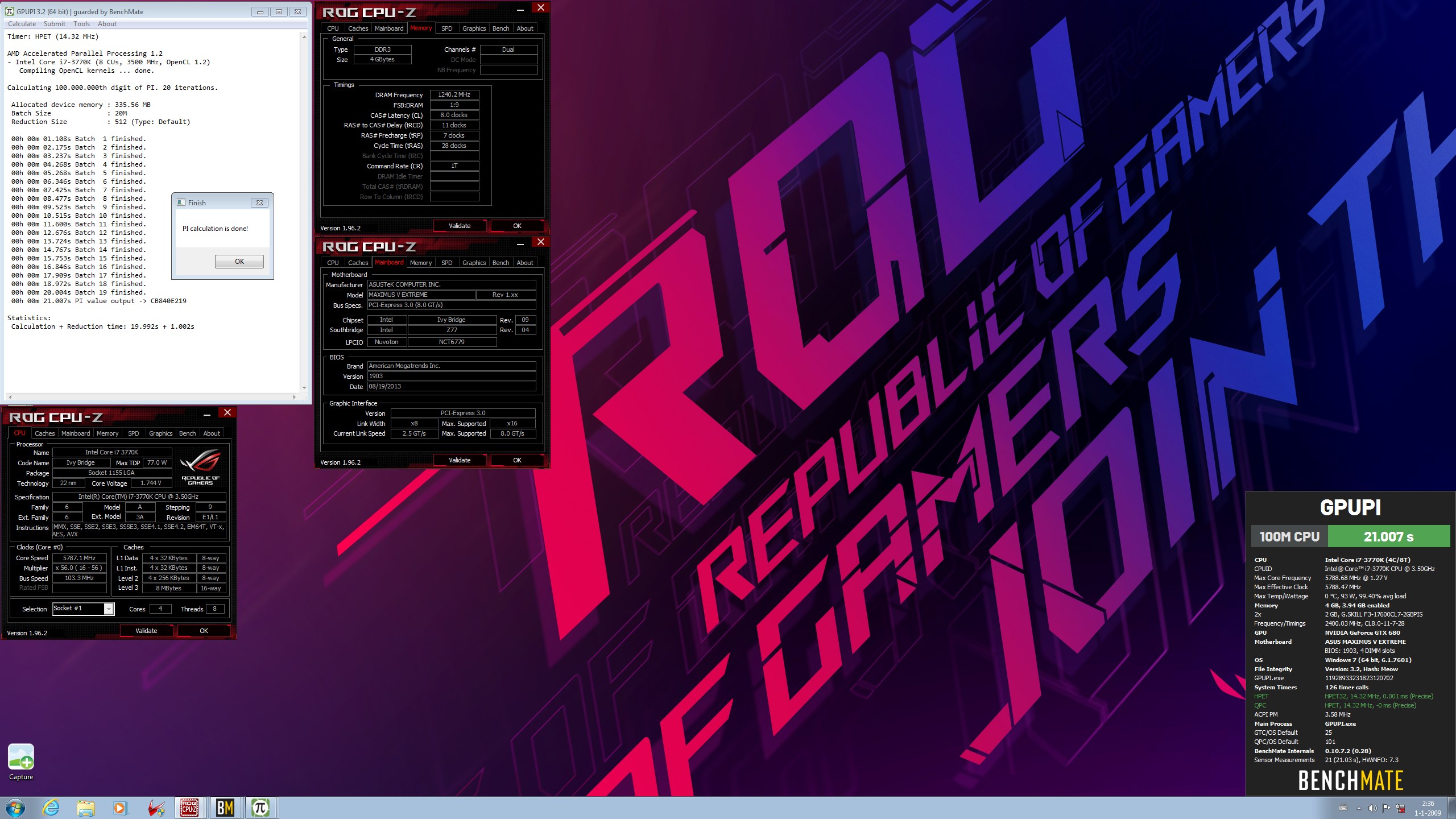Image resolution: width=1456 pixels, height=819 pixels.
Task: Open the Windows Start orb
Action: [x=15, y=808]
